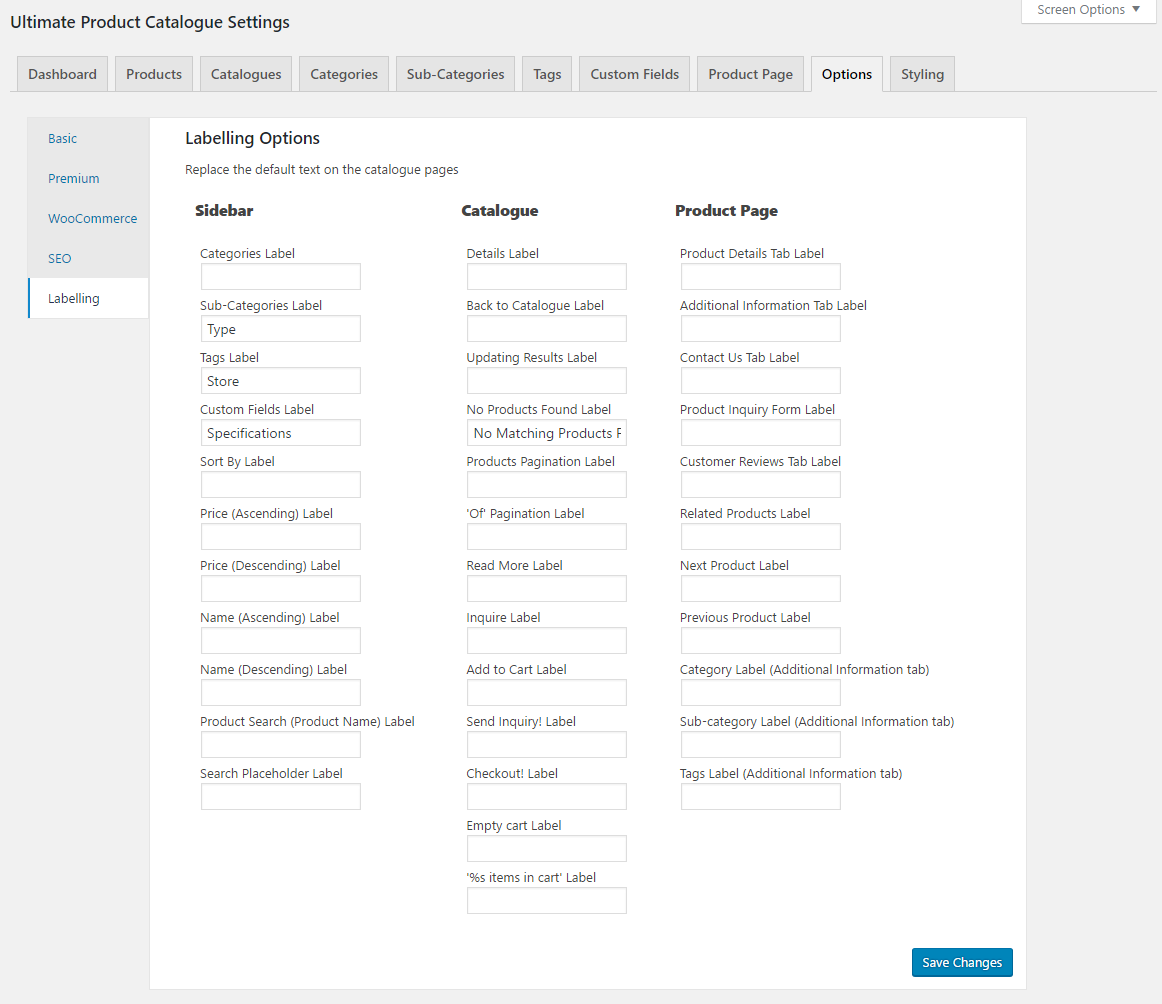Viewport: 1162px width, 1004px height.
Task: Expand the Screen Options dropdown
Action: pos(1088,10)
